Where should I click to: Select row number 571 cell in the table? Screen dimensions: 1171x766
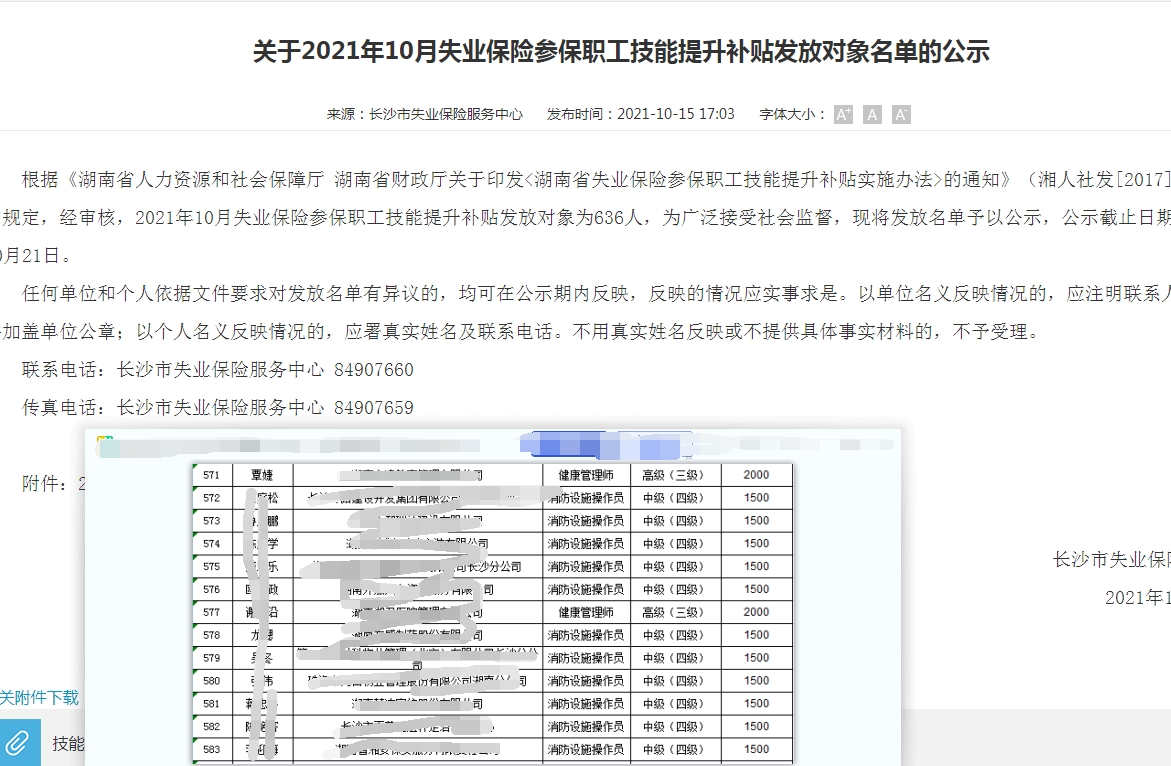pyautogui.click(x=211, y=475)
